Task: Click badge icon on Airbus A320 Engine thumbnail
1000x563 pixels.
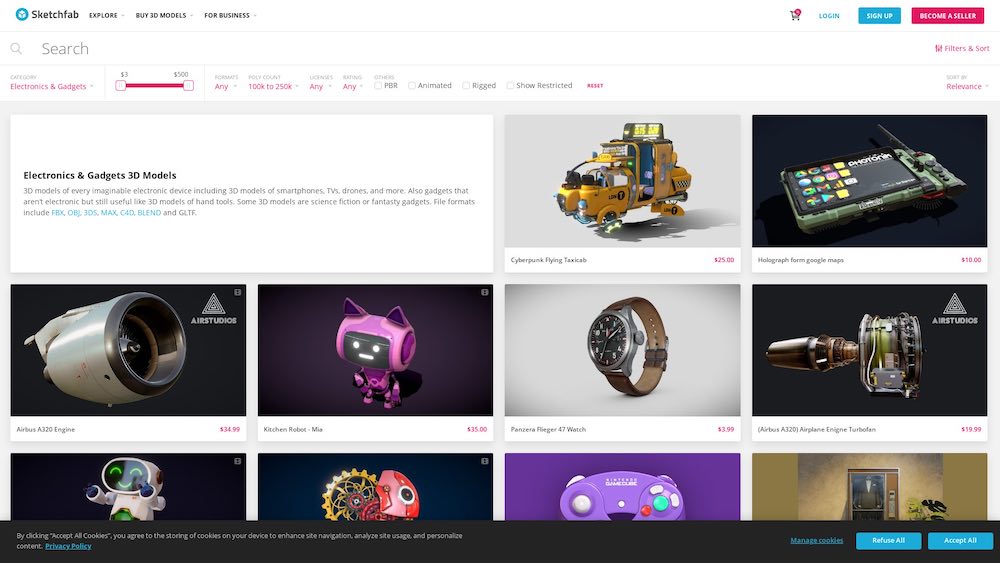Action: tap(238, 292)
